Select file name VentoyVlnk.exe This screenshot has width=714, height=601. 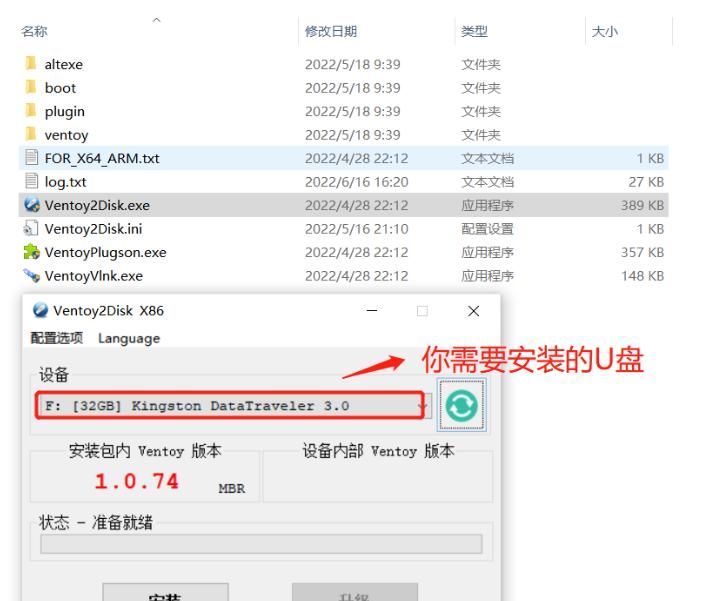coord(94,276)
